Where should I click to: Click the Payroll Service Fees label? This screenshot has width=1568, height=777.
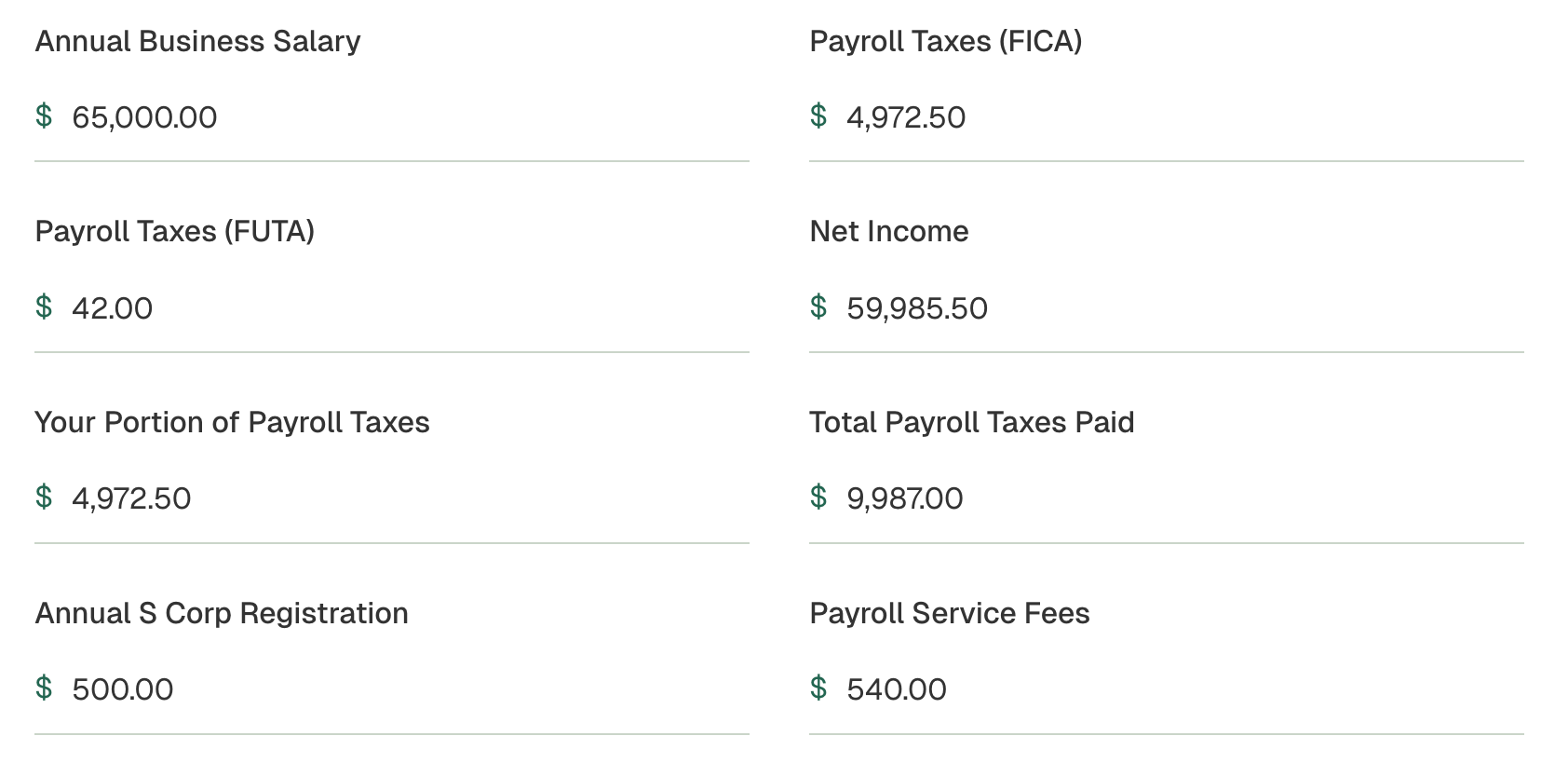(x=950, y=613)
